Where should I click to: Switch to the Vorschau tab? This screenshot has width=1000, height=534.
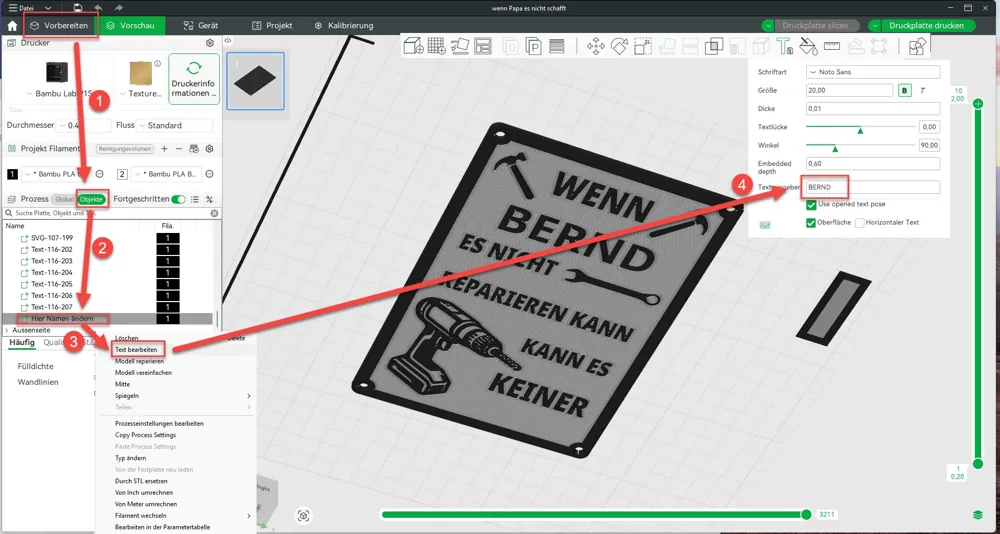click(x=131, y=26)
